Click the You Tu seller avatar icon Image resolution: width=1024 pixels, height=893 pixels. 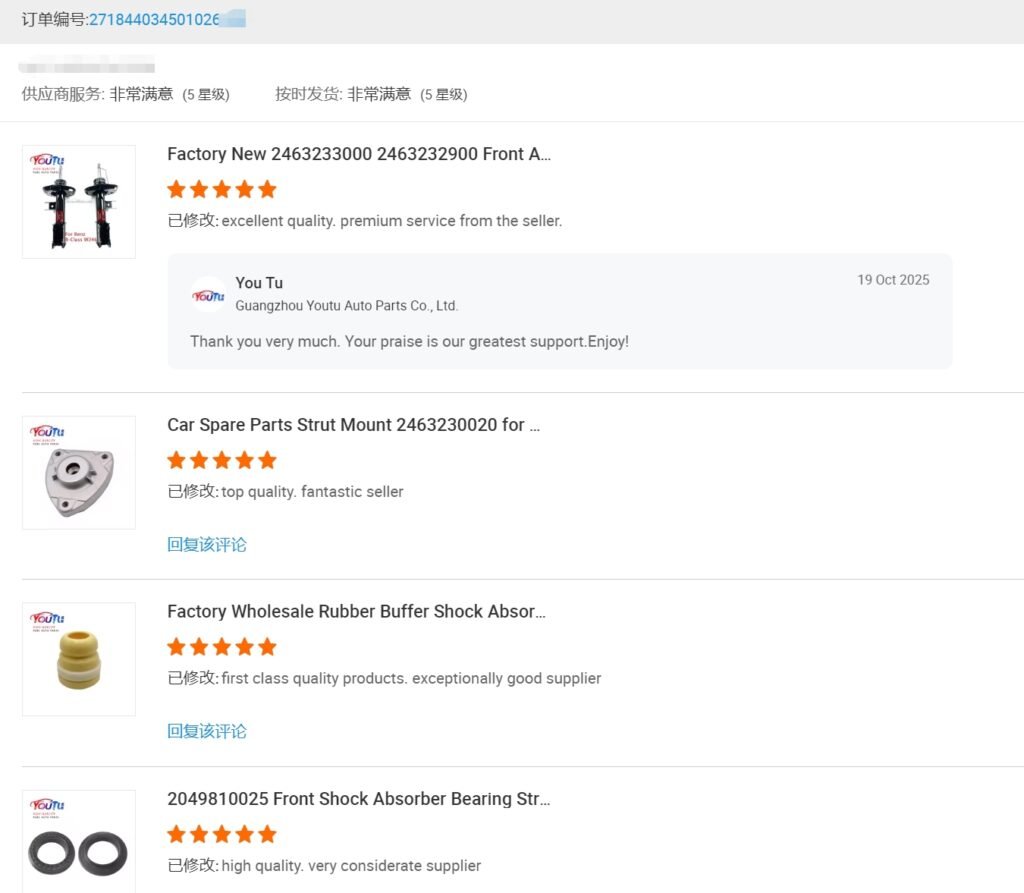click(x=208, y=295)
